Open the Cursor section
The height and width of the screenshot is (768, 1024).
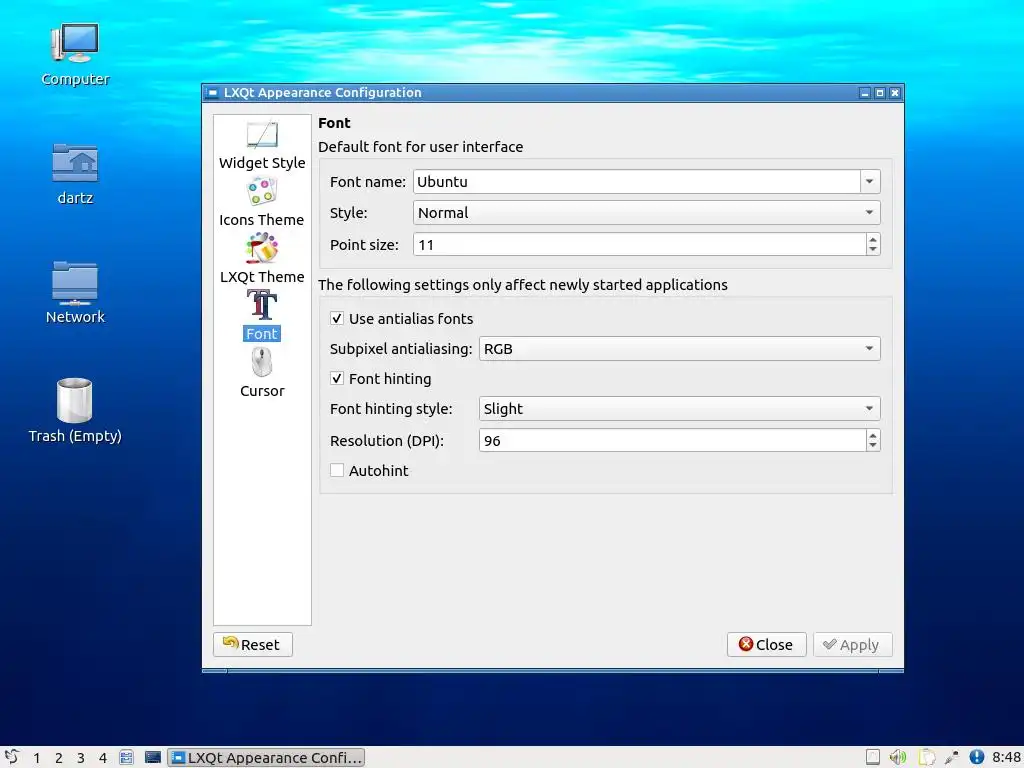pos(262,374)
